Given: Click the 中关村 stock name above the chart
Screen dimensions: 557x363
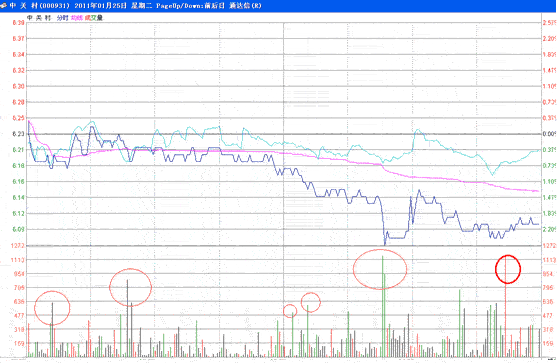Looking at the screenshot, I should [39, 18].
